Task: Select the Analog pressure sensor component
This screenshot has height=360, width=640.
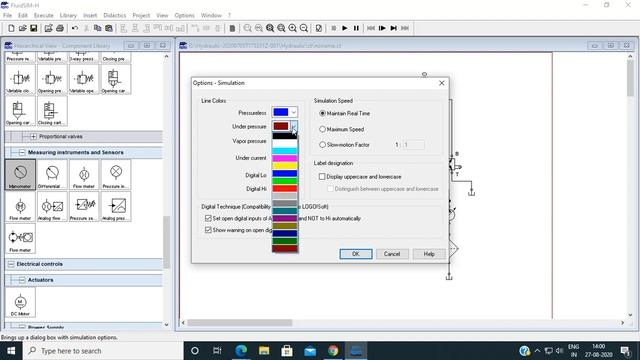Action: coord(116,207)
